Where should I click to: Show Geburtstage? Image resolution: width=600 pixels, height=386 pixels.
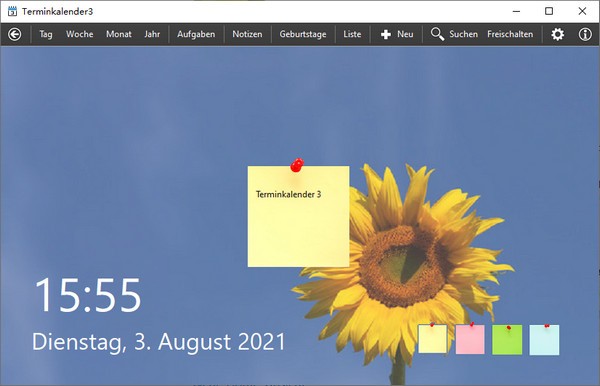303,34
